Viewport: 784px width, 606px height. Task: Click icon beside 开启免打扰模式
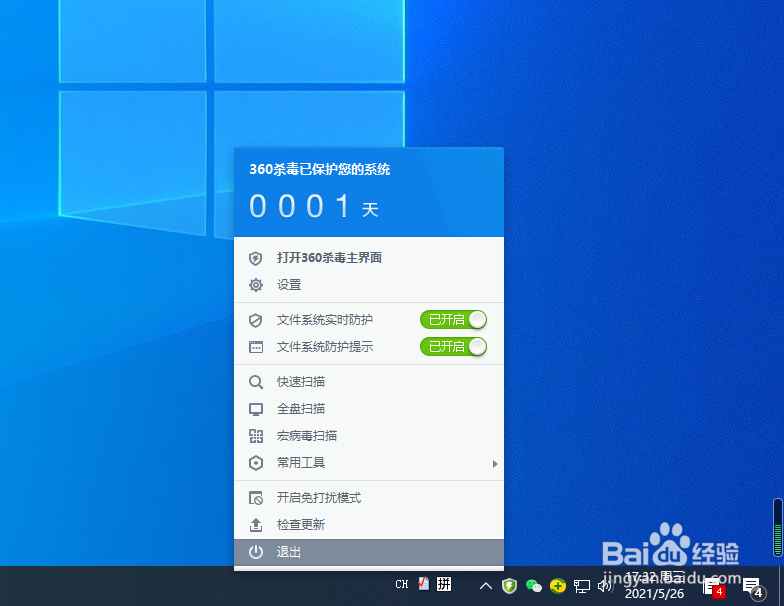coord(256,498)
